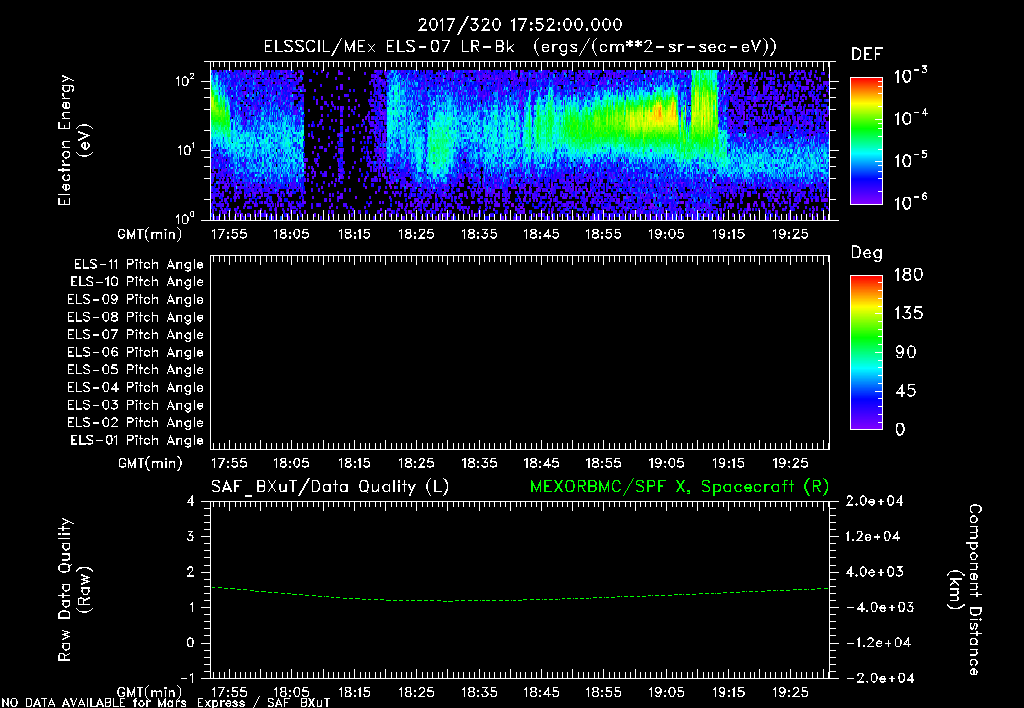Click the pitch angle panel 18:45 time label

[541, 463]
